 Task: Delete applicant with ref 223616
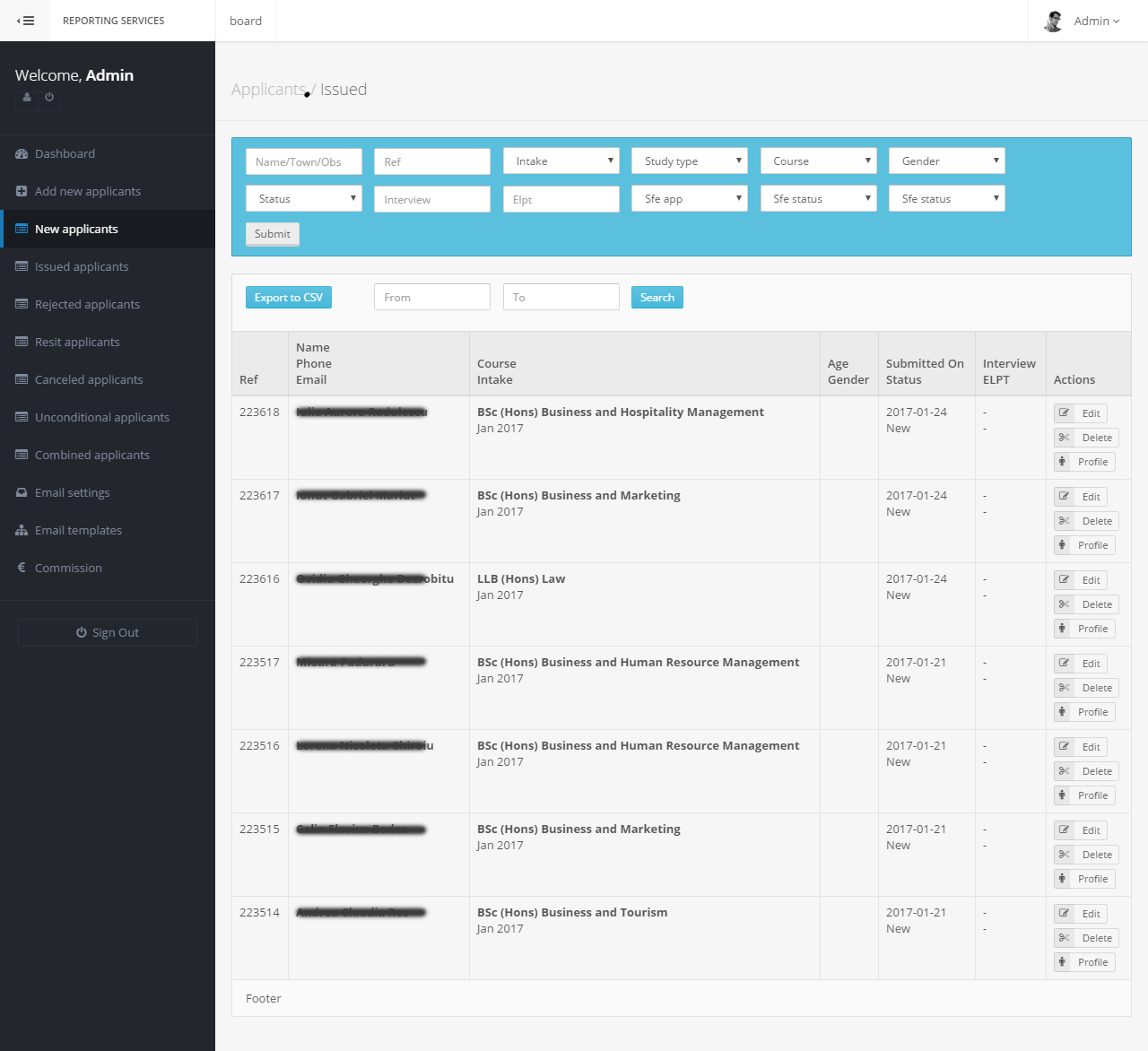1086,604
